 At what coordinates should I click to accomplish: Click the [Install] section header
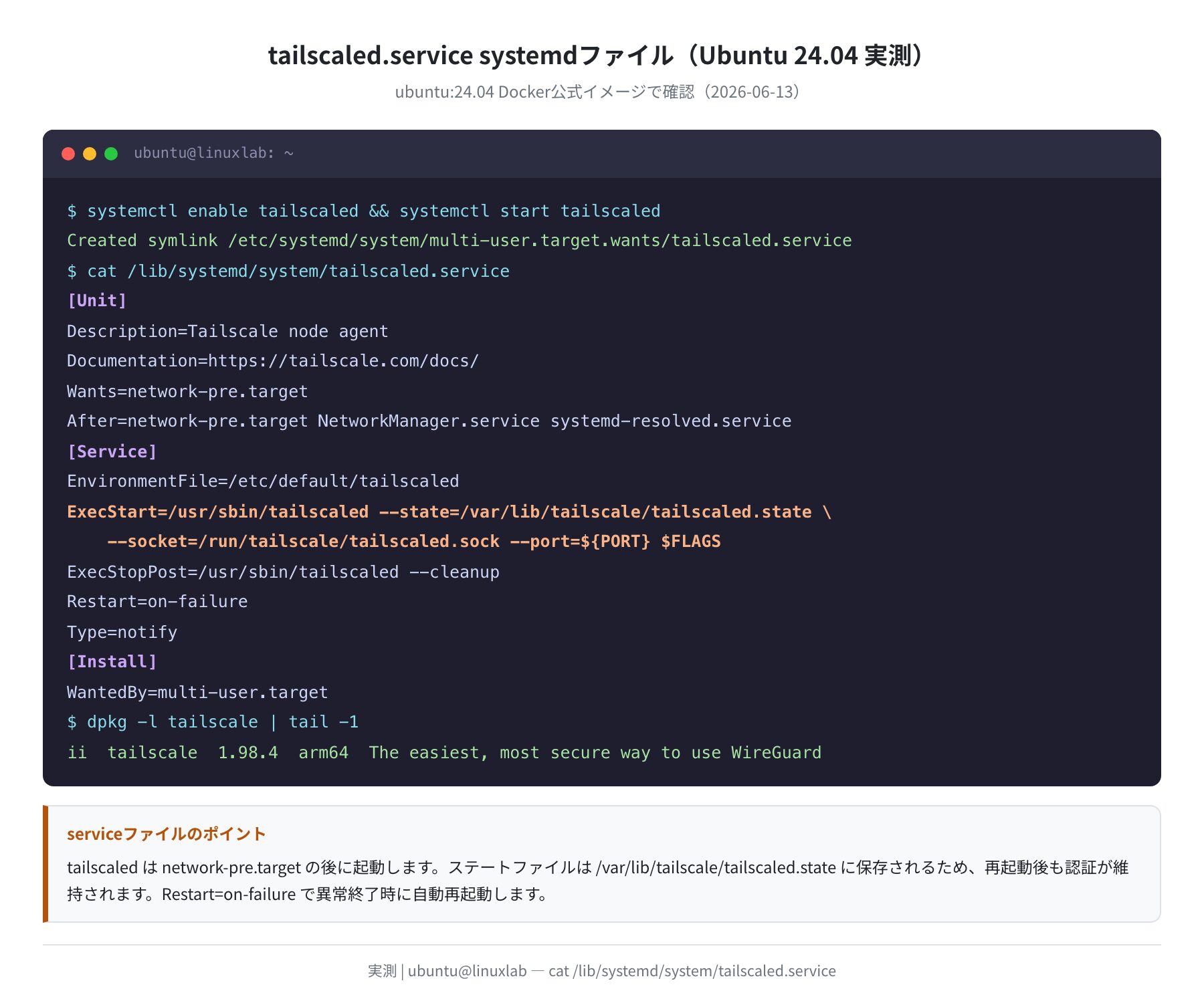click(x=112, y=662)
